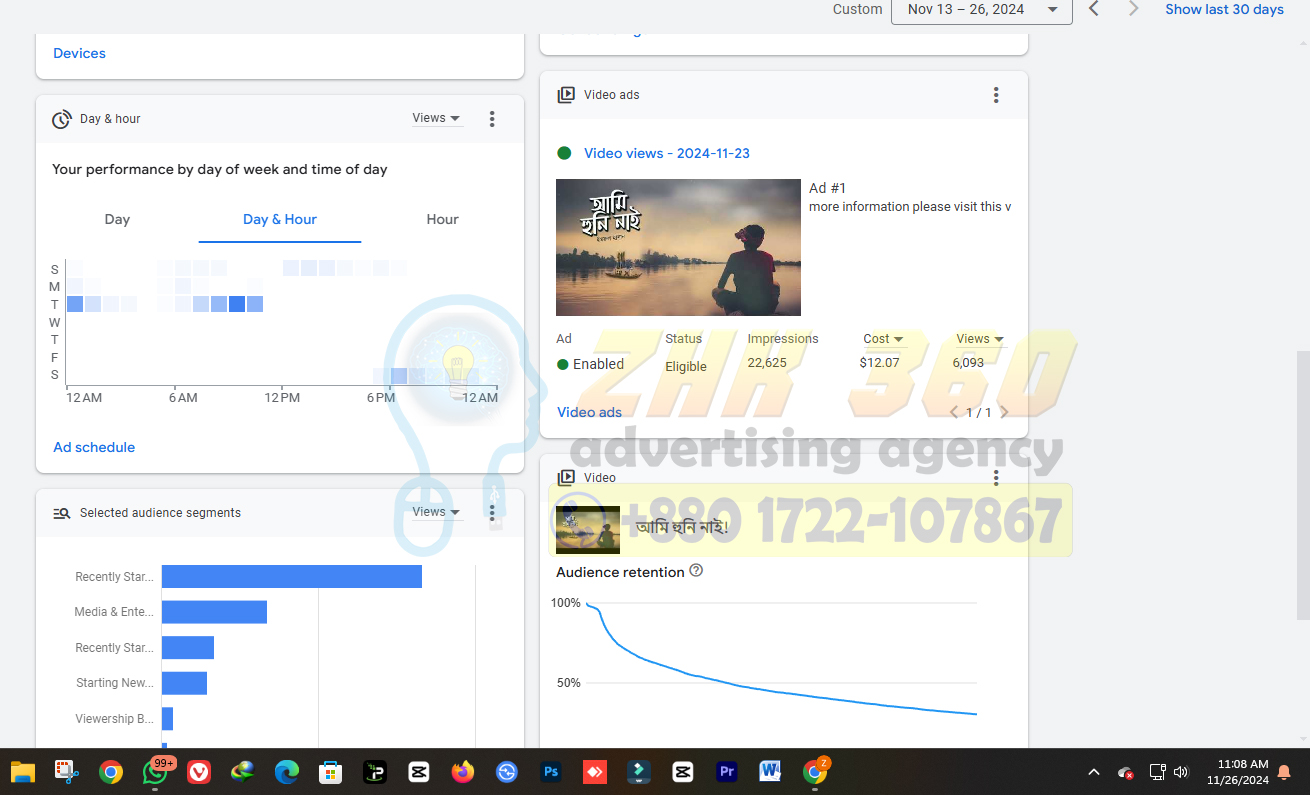Go to previous video ad page
The width and height of the screenshot is (1310, 795).
[x=953, y=412]
